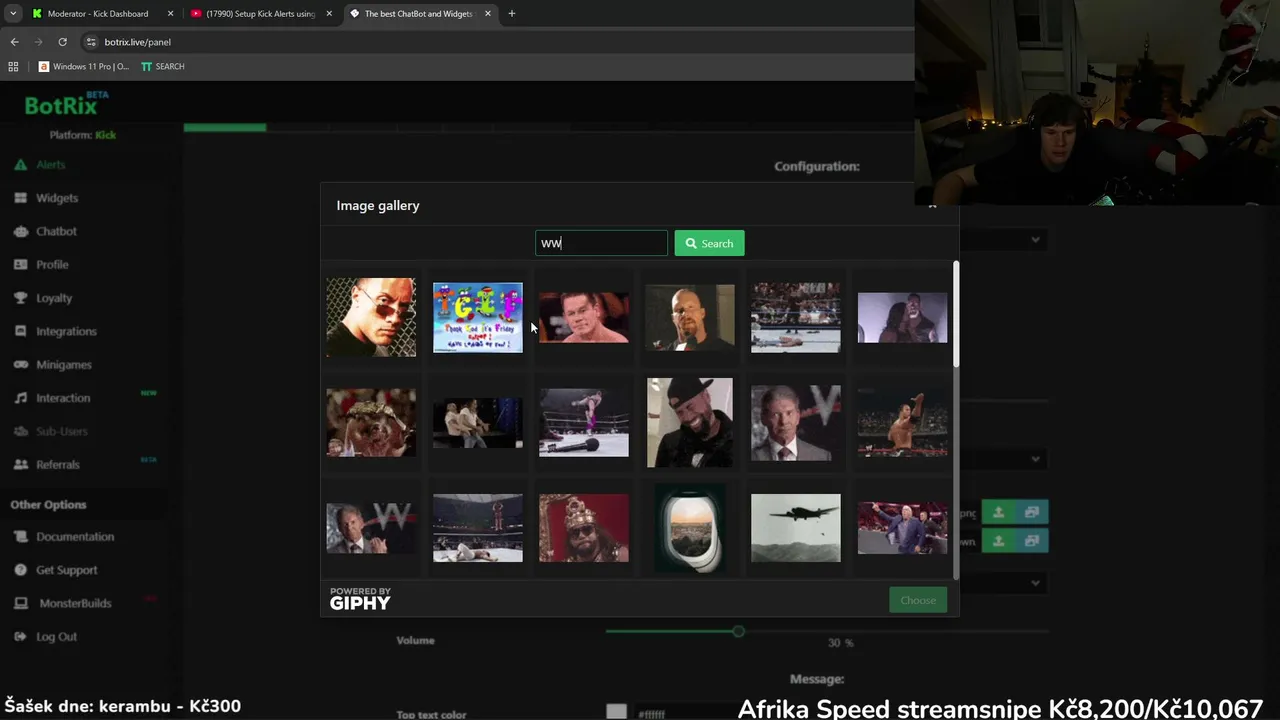Click the gallery vertical scrollbar
Image resolution: width=1280 pixels, height=720 pixels.
pyautogui.click(x=956, y=314)
